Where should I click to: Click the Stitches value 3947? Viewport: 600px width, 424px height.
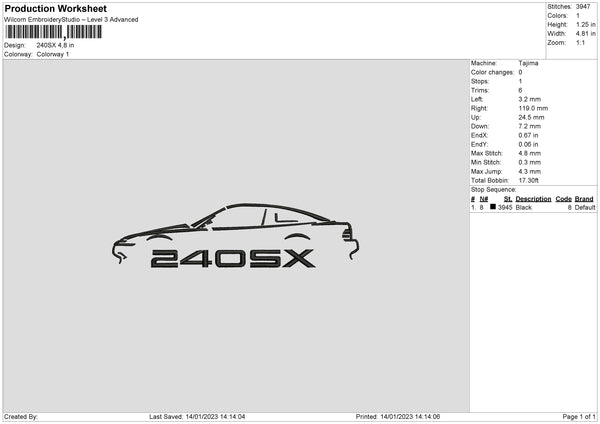[x=583, y=7]
